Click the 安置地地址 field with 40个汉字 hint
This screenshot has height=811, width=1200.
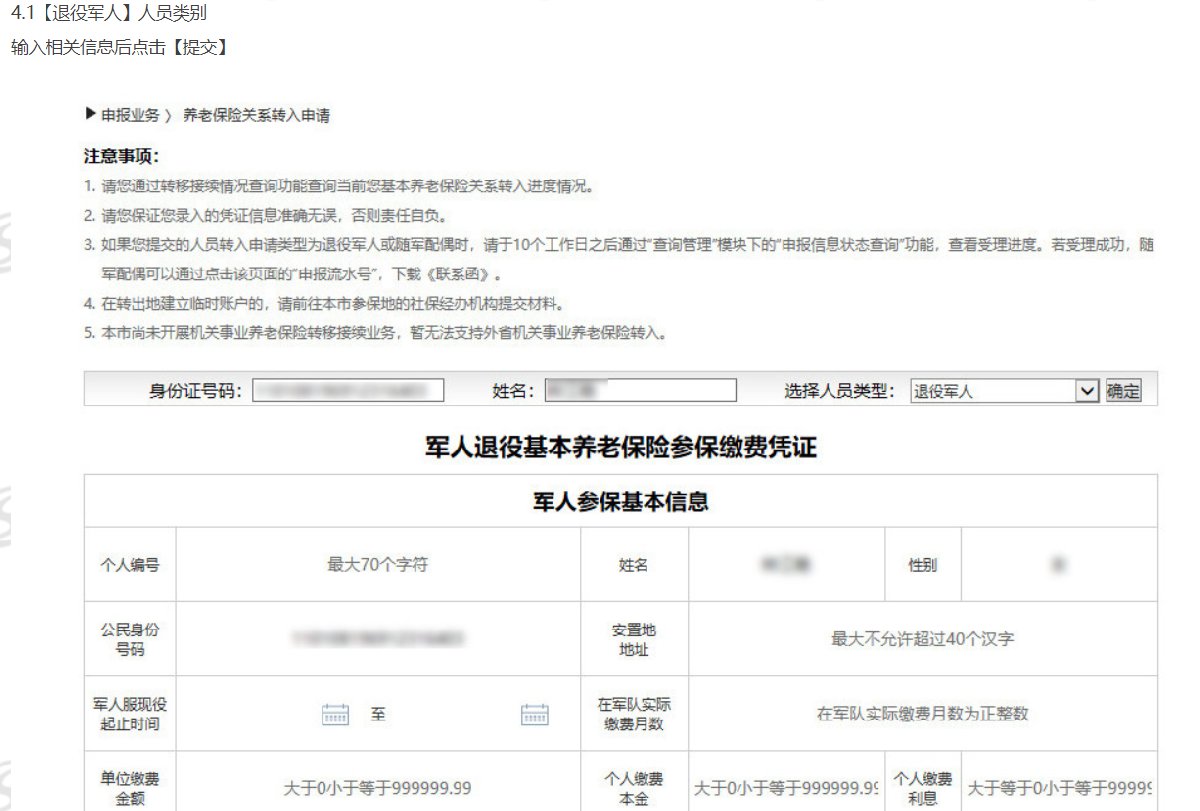point(922,638)
